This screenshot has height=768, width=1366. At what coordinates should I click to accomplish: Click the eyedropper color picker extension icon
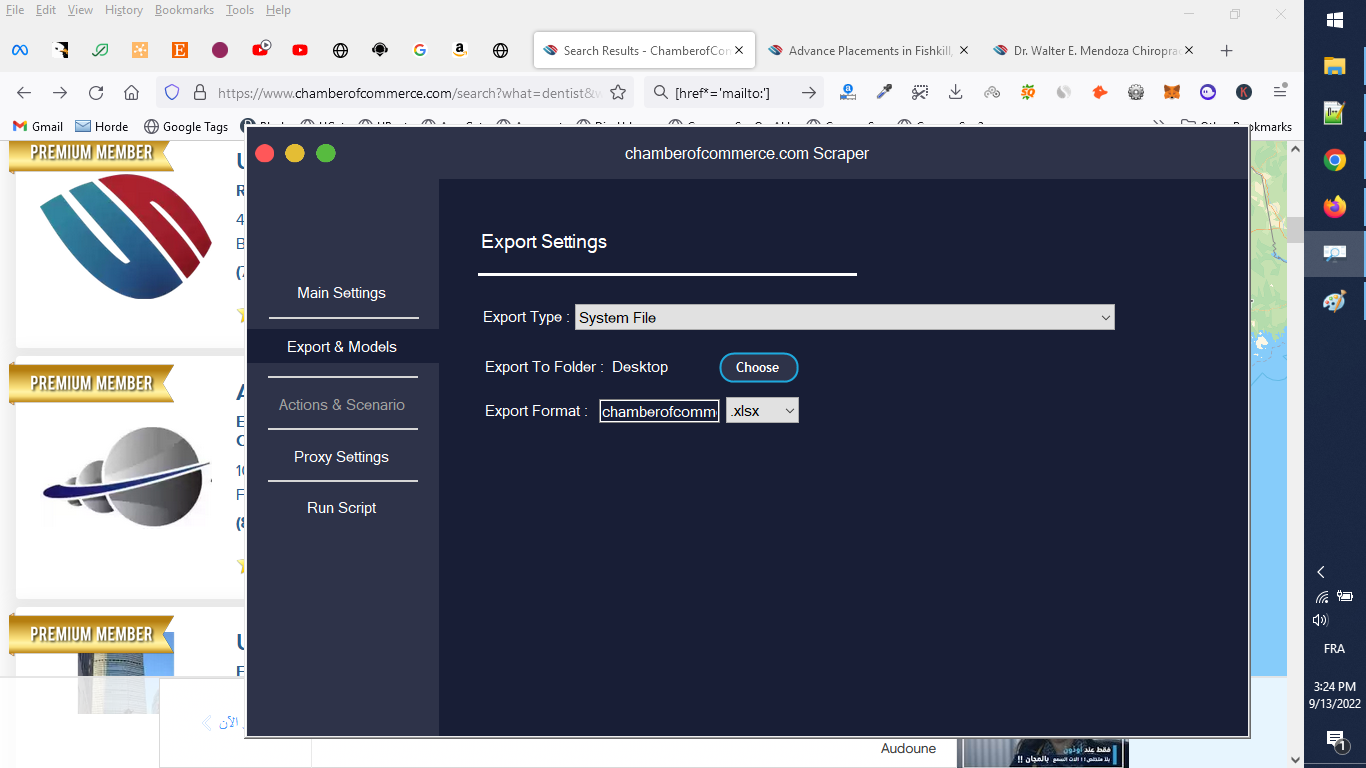click(x=884, y=92)
